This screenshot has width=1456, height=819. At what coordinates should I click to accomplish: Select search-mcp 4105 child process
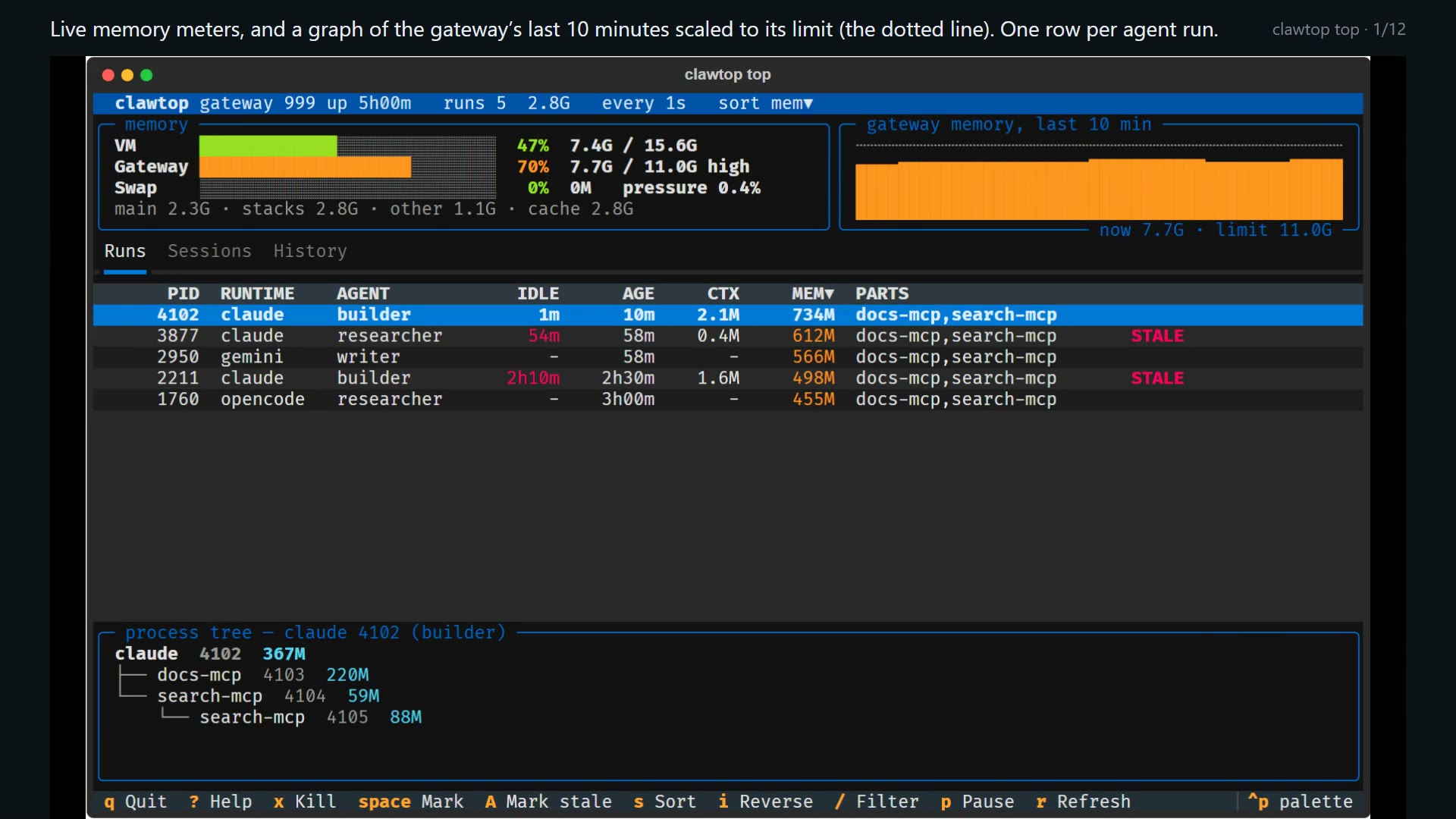pos(310,717)
